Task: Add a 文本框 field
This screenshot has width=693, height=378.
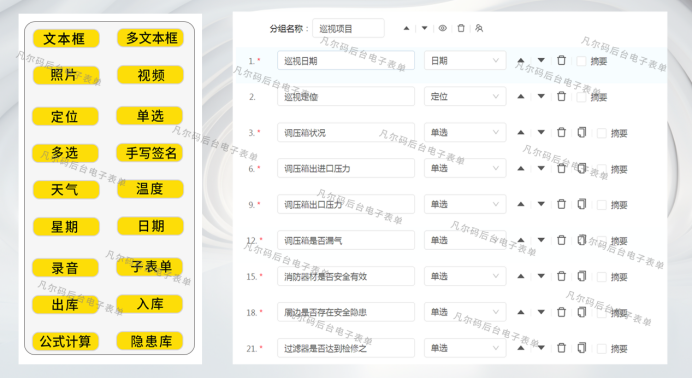Action: coord(65,38)
